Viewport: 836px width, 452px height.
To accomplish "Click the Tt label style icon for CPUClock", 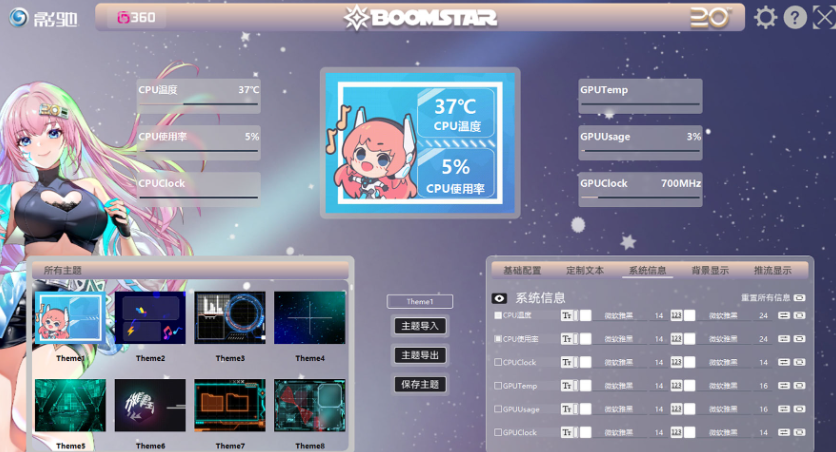I will click(x=567, y=362).
